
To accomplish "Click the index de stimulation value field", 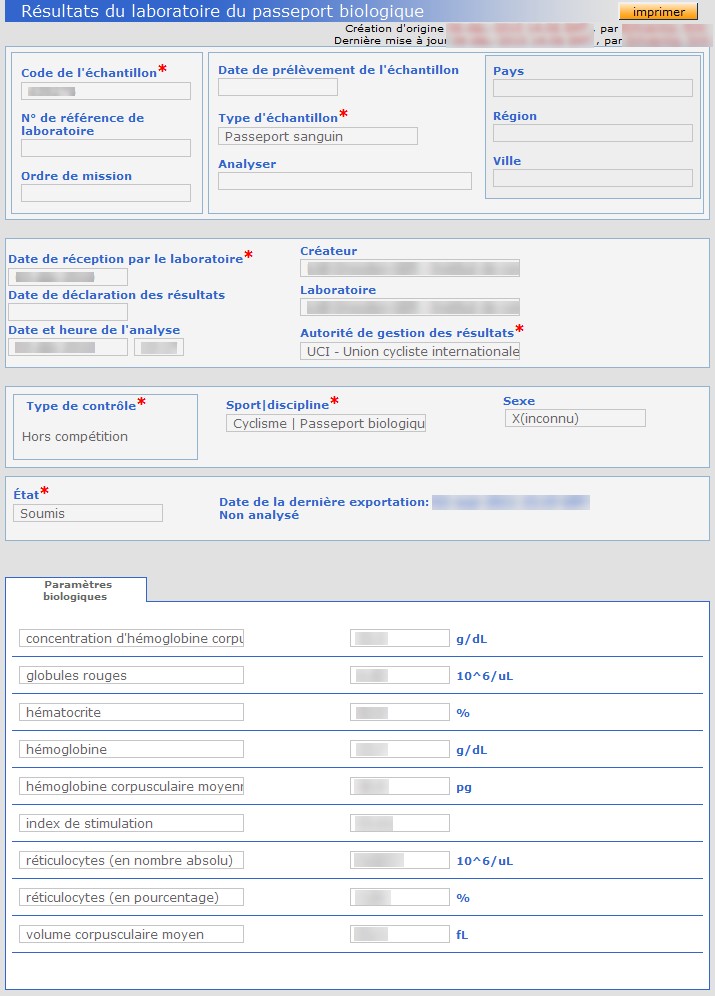I will (399, 824).
